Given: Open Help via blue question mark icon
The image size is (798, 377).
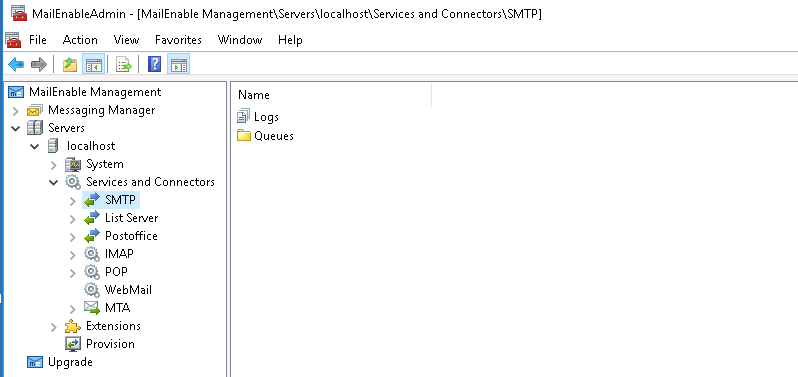Looking at the screenshot, I should coord(154,65).
